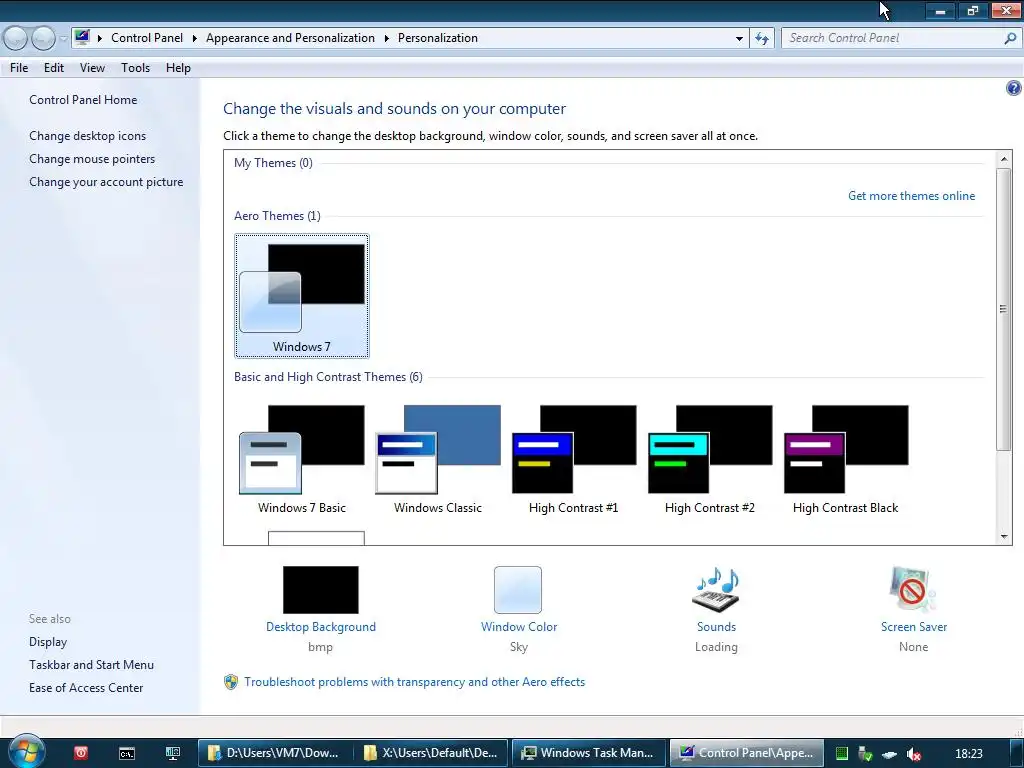Click the Control Panel\Appe... taskbar button
This screenshot has height=768, width=1024.
coord(746,753)
